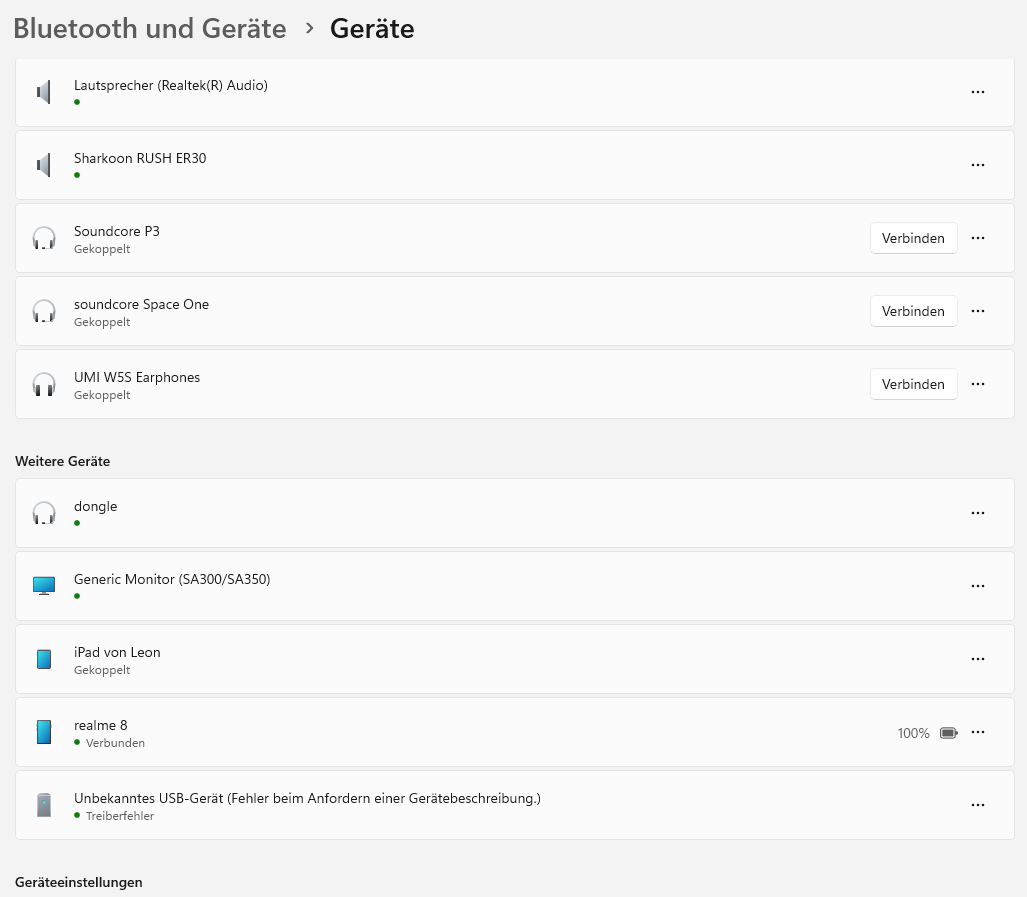Screen dimensions: 1027x897
Task: Click the soundcore Space One headphone icon
Action: pos(43,311)
